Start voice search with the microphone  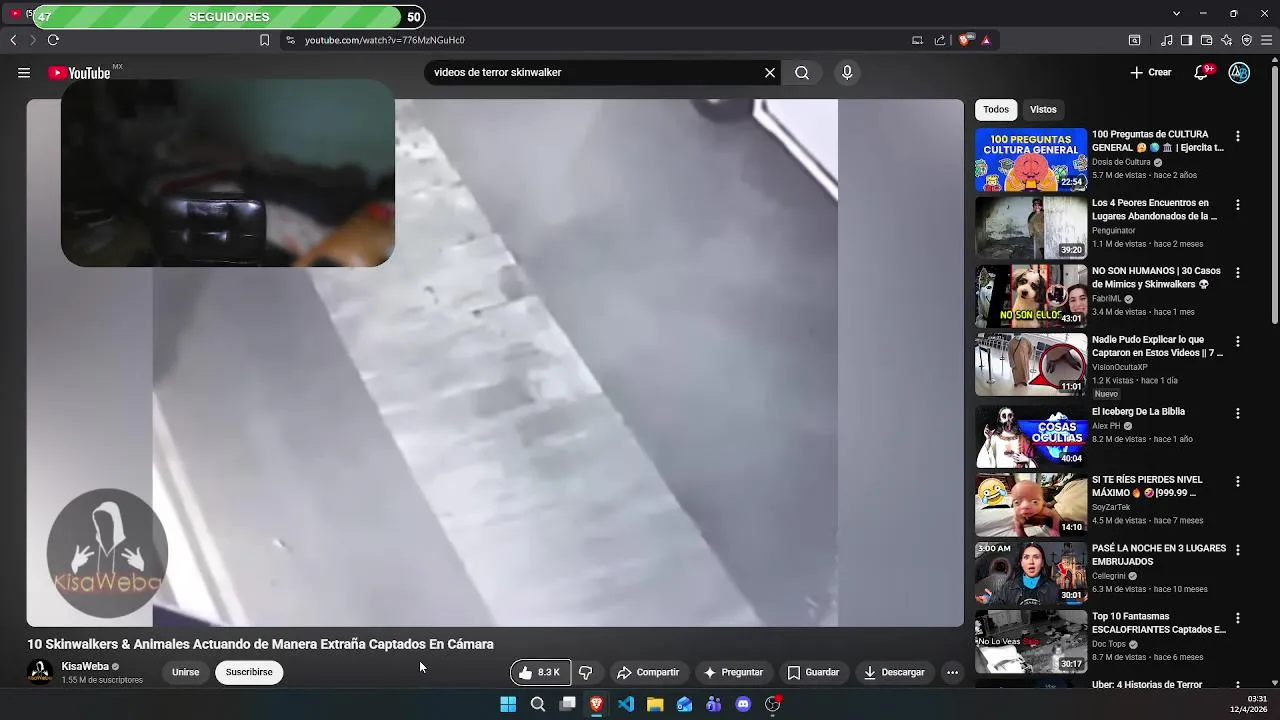tap(847, 73)
